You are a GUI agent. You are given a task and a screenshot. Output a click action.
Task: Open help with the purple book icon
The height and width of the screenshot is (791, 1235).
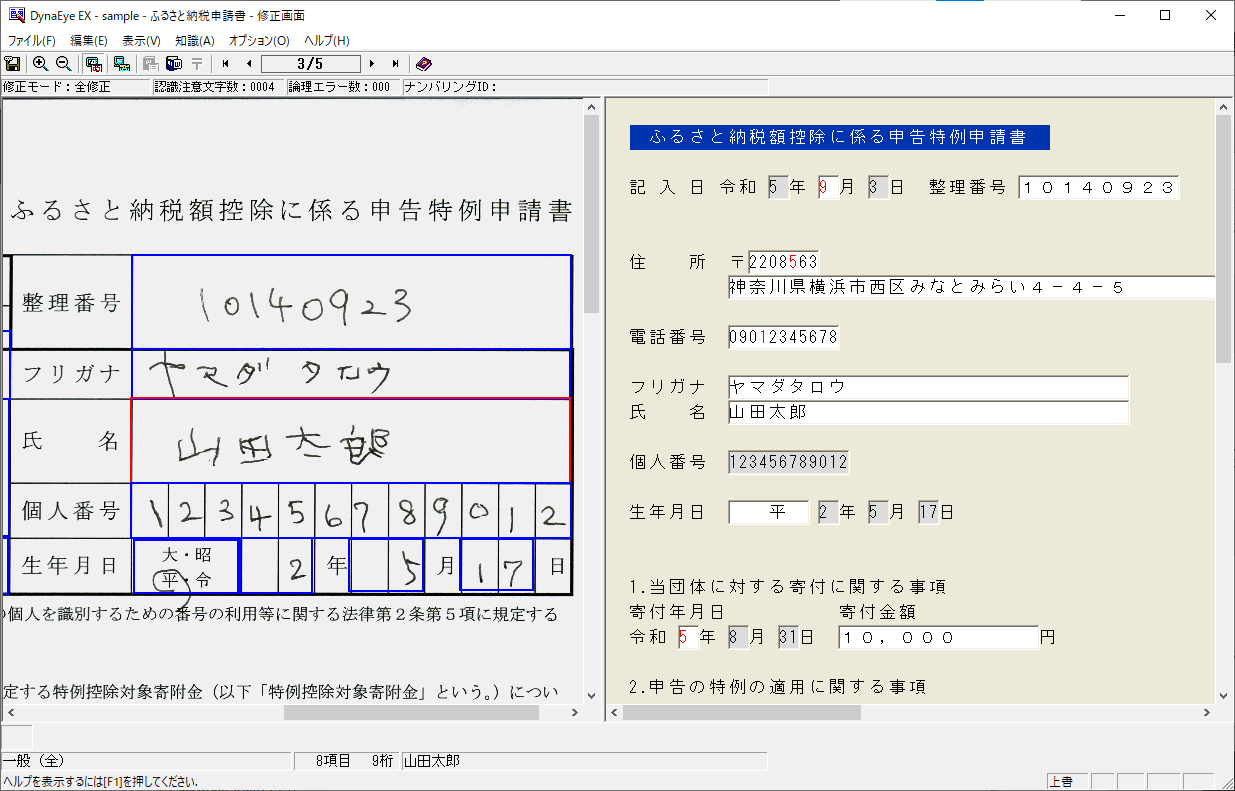424,63
